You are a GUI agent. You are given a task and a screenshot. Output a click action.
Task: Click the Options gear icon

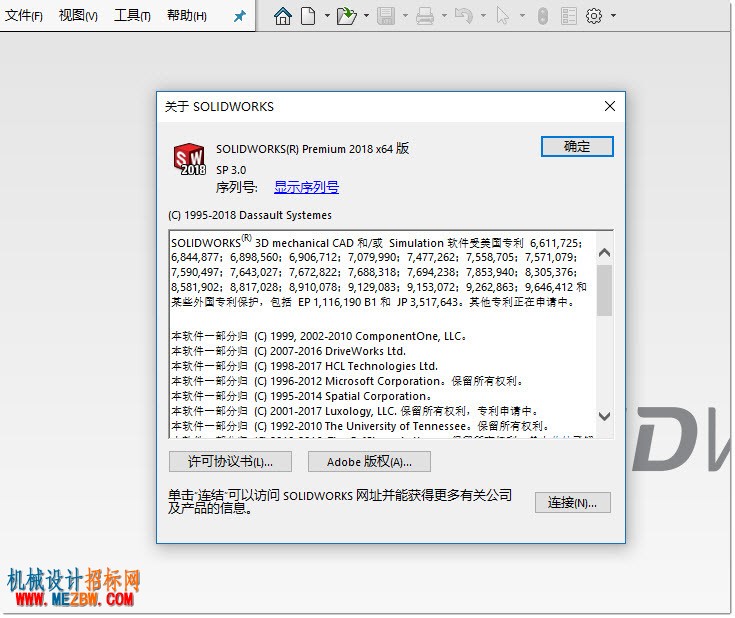594,16
